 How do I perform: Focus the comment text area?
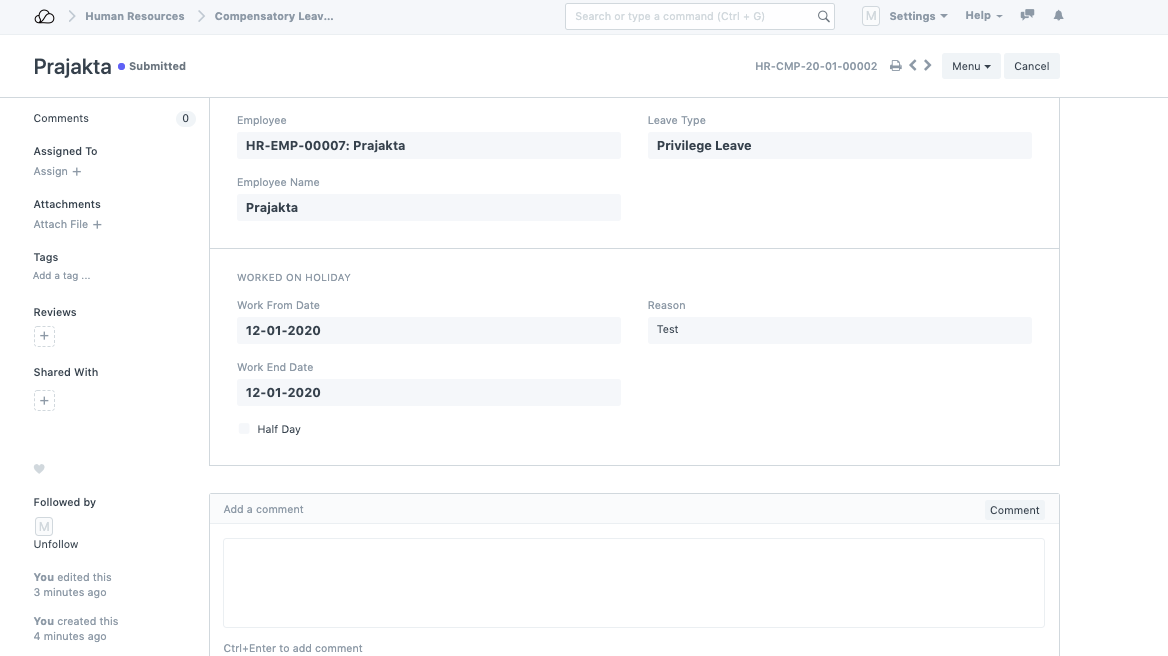point(633,582)
